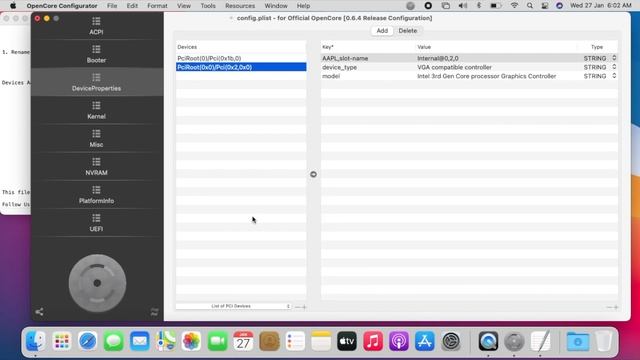Click the Key* column header
Viewport: 640px width, 360px height.
328,47
